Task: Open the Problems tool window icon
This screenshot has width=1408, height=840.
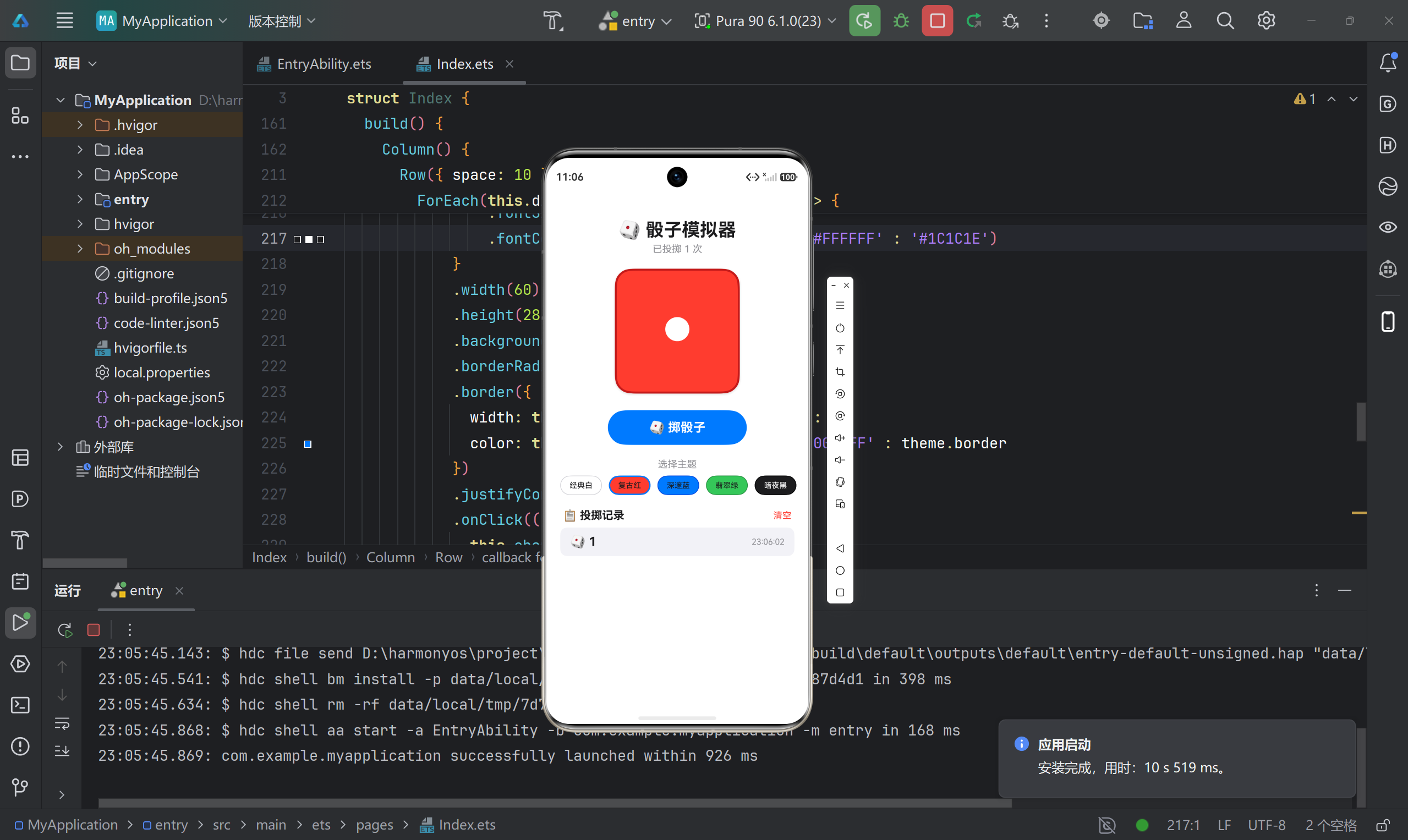Action: 20,746
